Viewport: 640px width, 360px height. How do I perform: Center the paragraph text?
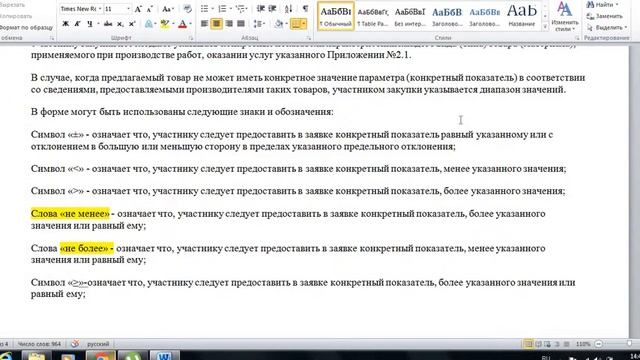click(216, 24)
